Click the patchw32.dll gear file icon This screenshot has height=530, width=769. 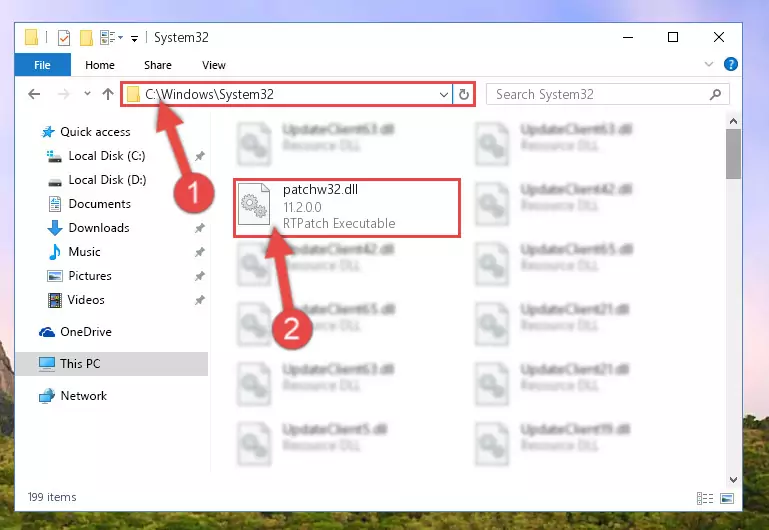254,204
